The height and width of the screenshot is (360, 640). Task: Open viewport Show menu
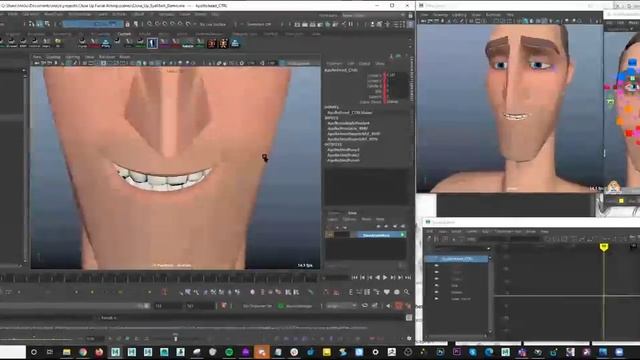click(x=89, y=57)
